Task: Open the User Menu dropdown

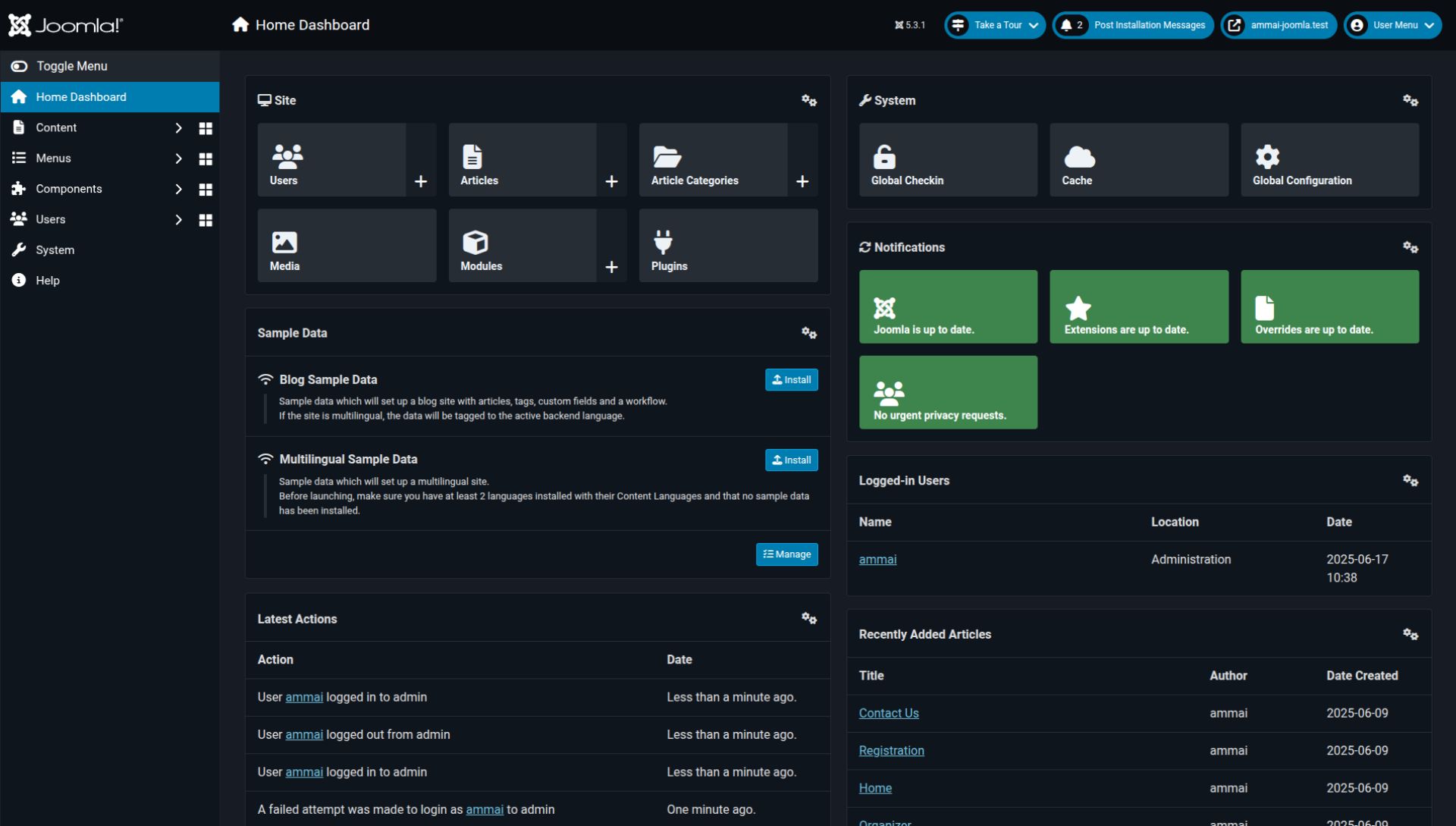Action: (x=1393, y=25)
